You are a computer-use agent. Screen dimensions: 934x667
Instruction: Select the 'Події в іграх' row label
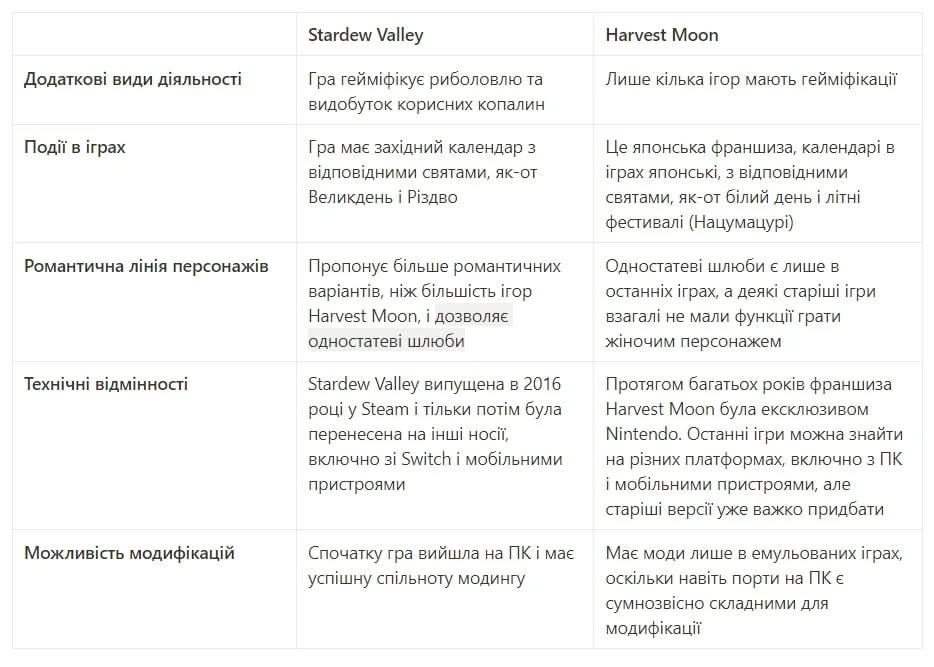tap(75, 148)
